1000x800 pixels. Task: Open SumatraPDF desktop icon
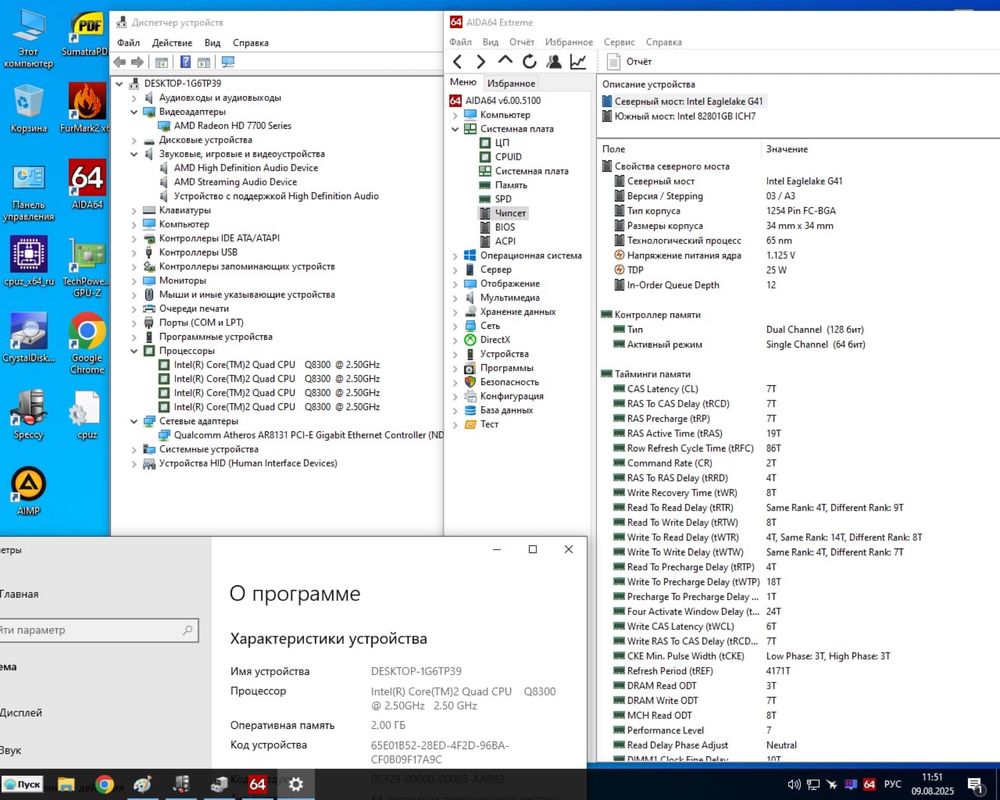pos(87,34)
